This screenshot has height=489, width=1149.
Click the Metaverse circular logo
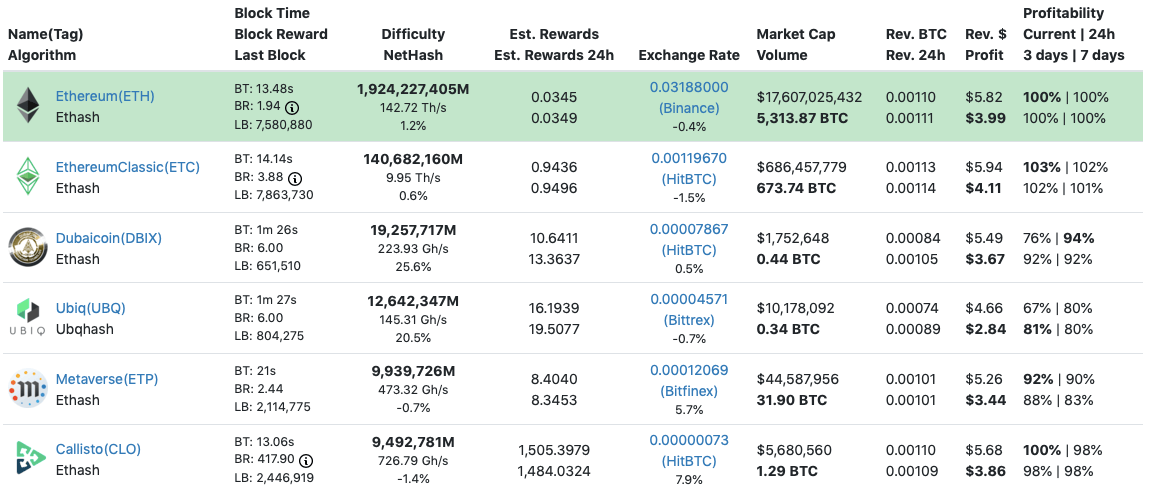27,389
